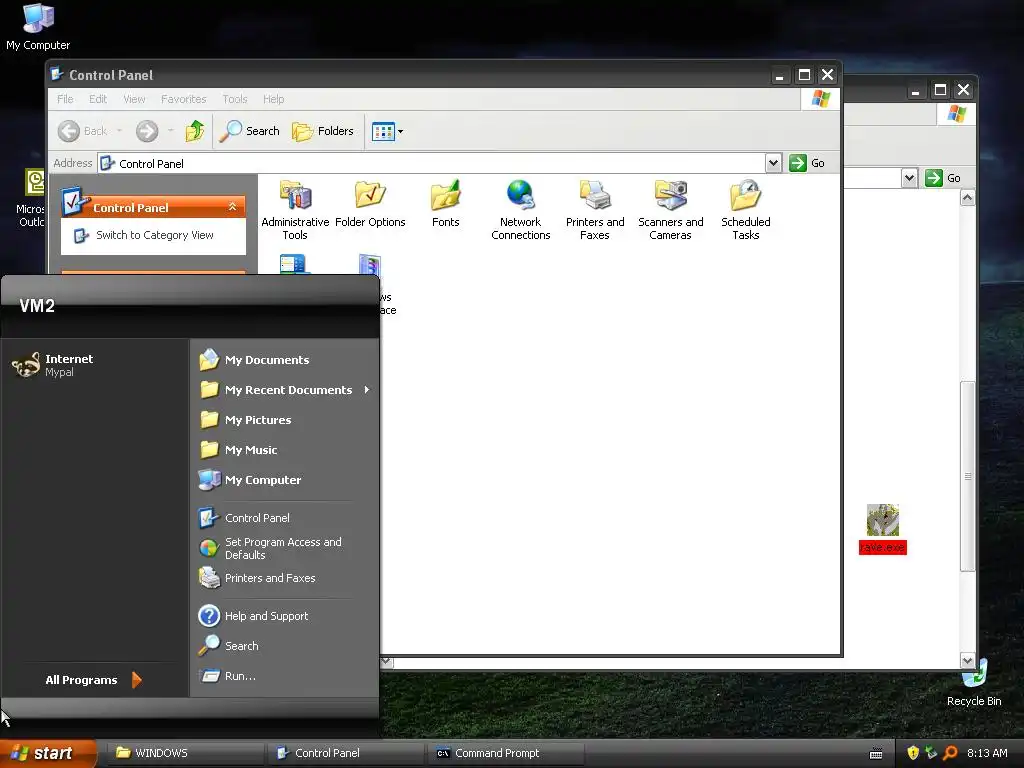
Task: Open the File menu
Action: tap(65, 99)
